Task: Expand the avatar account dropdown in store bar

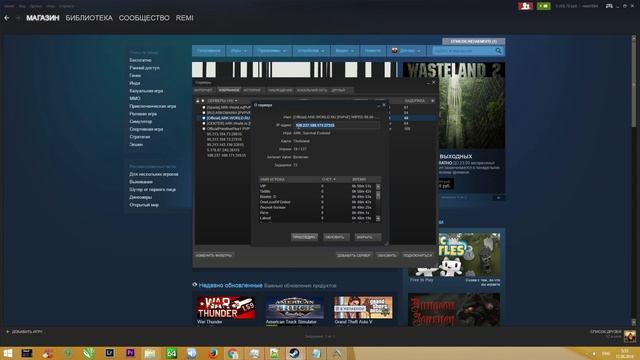Action: 406,51
